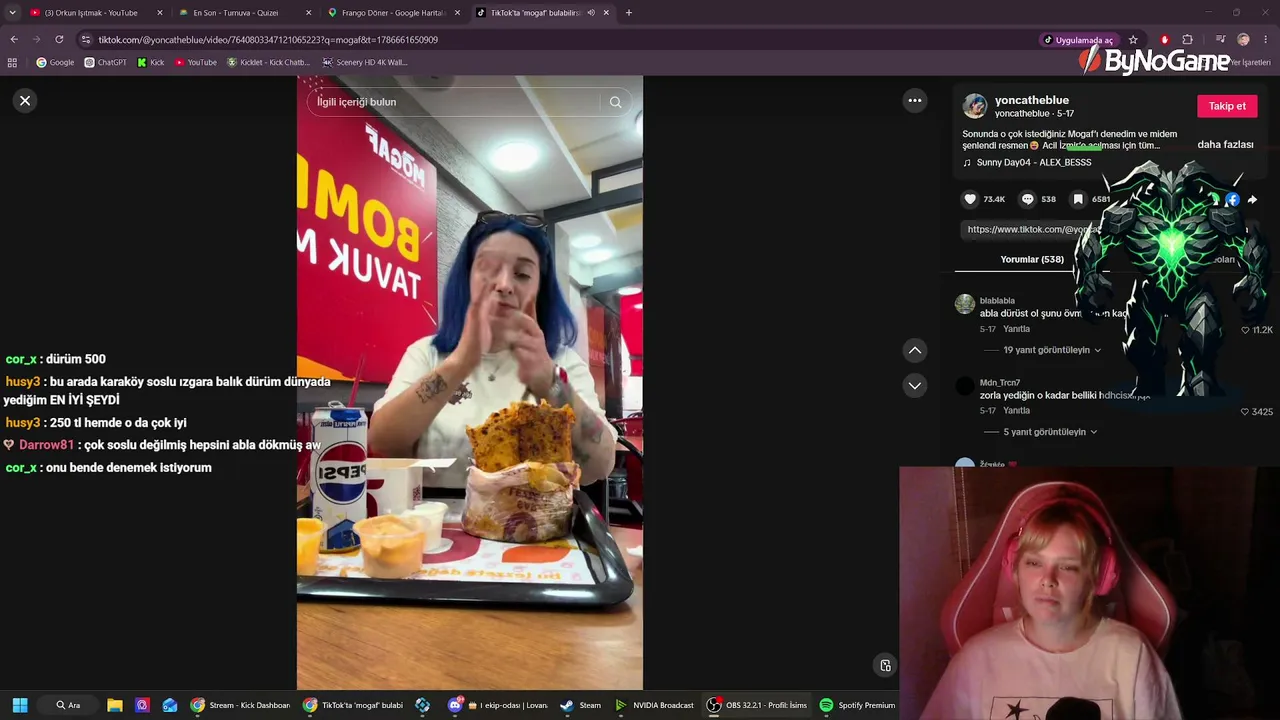Go back in browser history
Viewport: 1280px width, 720px height.
[14, 39]
